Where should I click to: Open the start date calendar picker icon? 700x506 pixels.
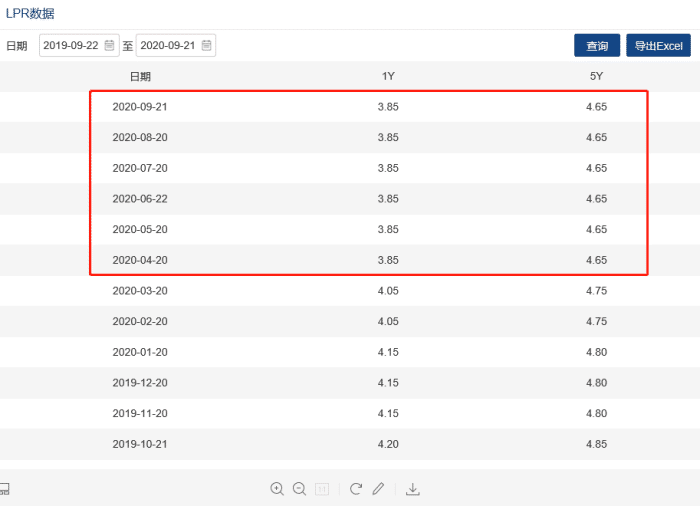pyautogui.click(x=110, y=46)
